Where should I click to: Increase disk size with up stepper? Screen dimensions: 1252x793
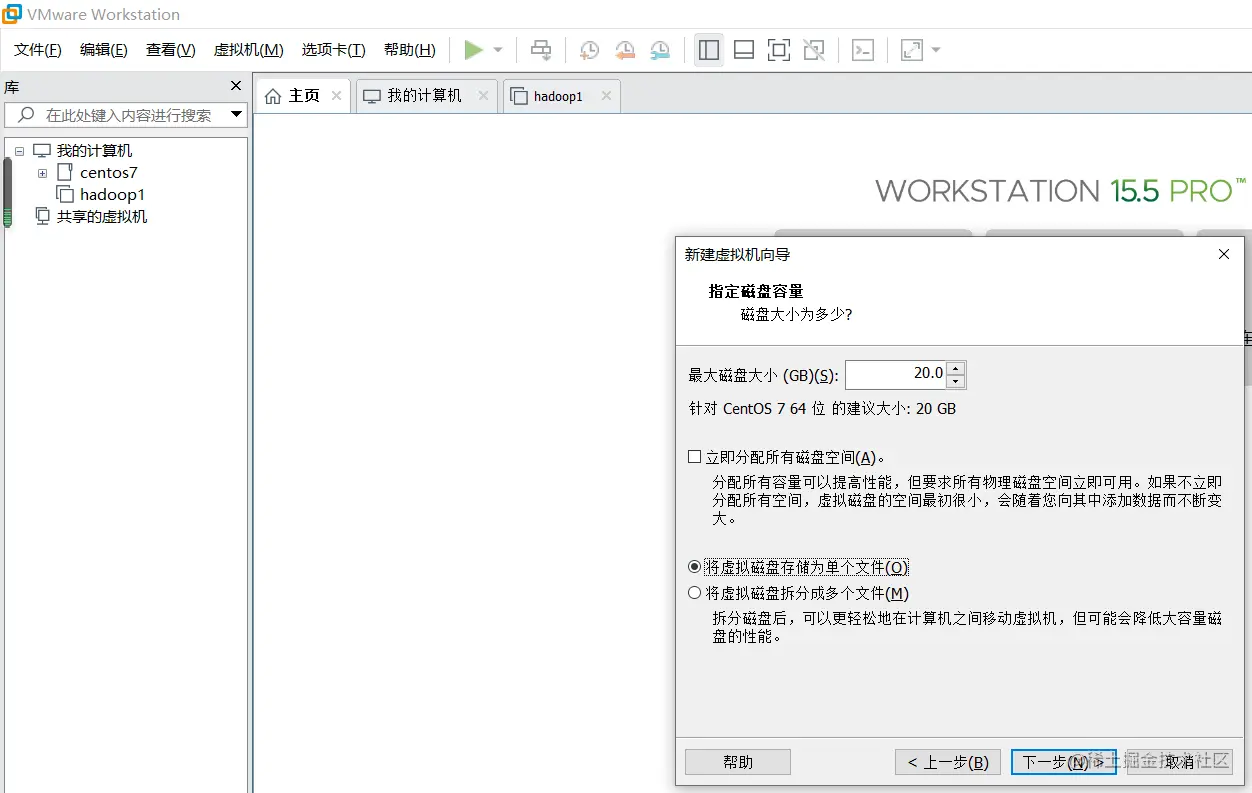pos(955,368)
